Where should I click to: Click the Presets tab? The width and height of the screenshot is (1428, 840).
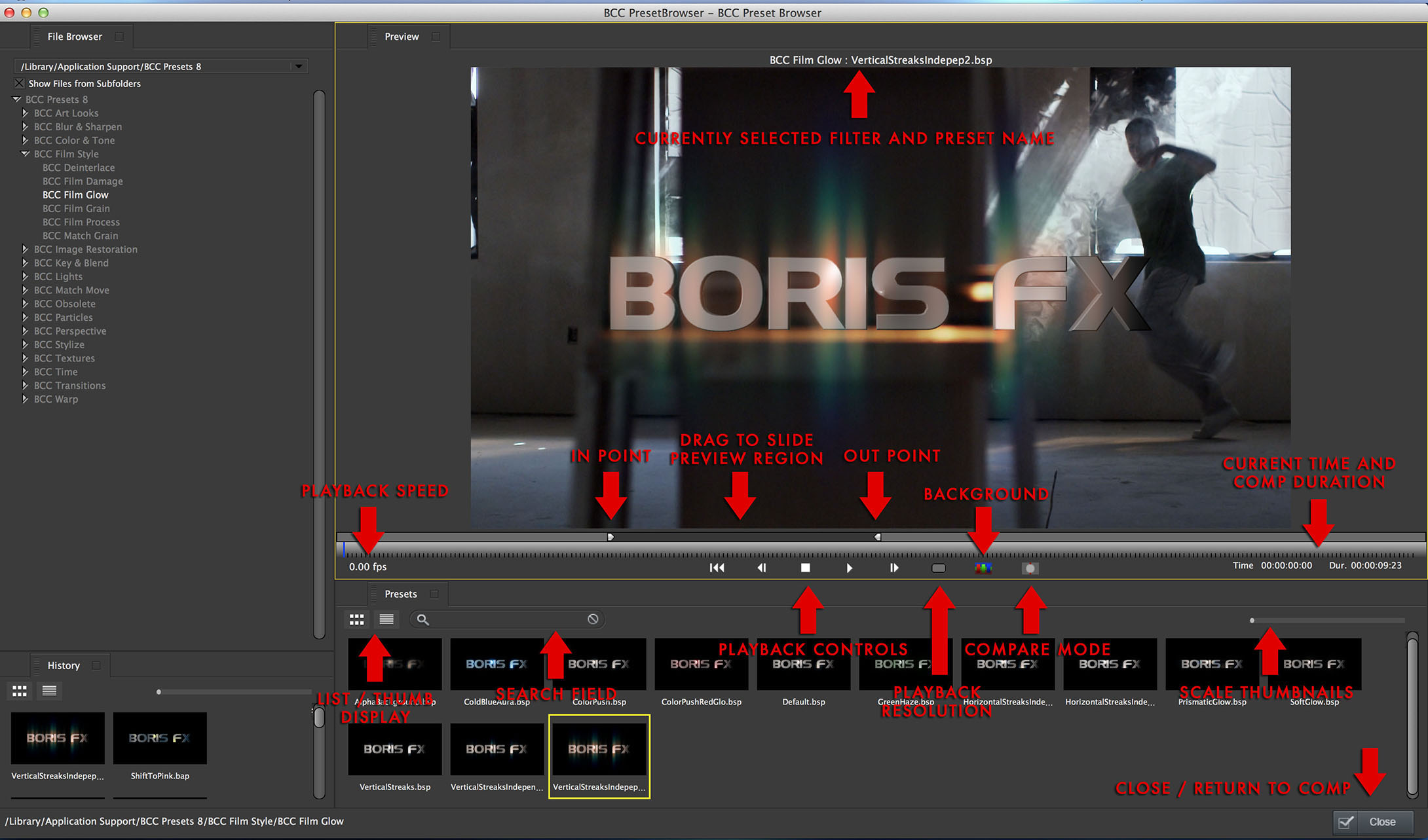click(400, 594)
